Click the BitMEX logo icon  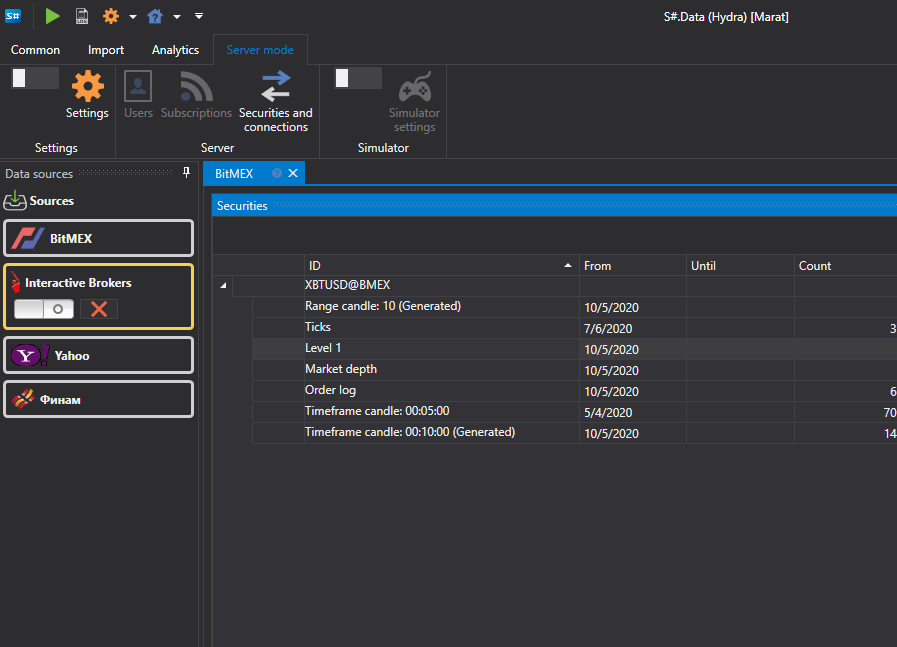click(27, 238)
